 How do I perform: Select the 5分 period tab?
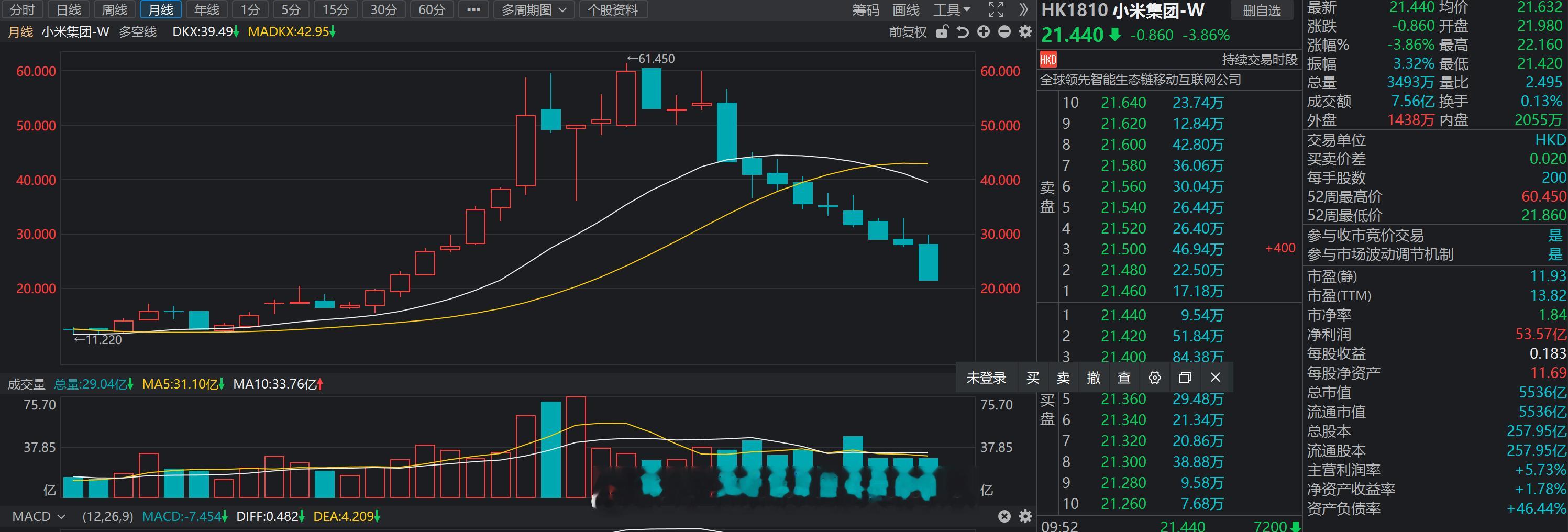[x=291, y=10]
